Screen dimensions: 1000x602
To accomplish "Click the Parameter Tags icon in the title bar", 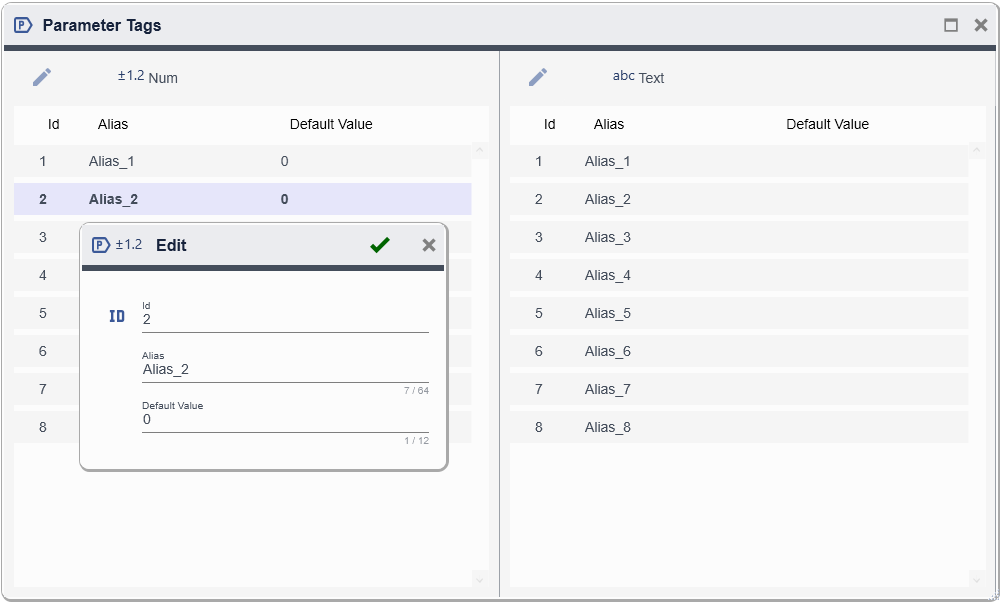I will click(x=23, y=25).
